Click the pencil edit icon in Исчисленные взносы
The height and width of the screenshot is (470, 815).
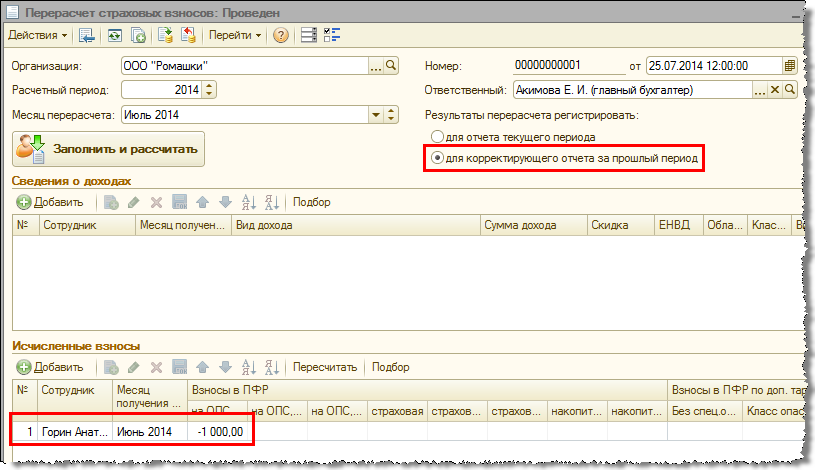click(x=134, y=368)
